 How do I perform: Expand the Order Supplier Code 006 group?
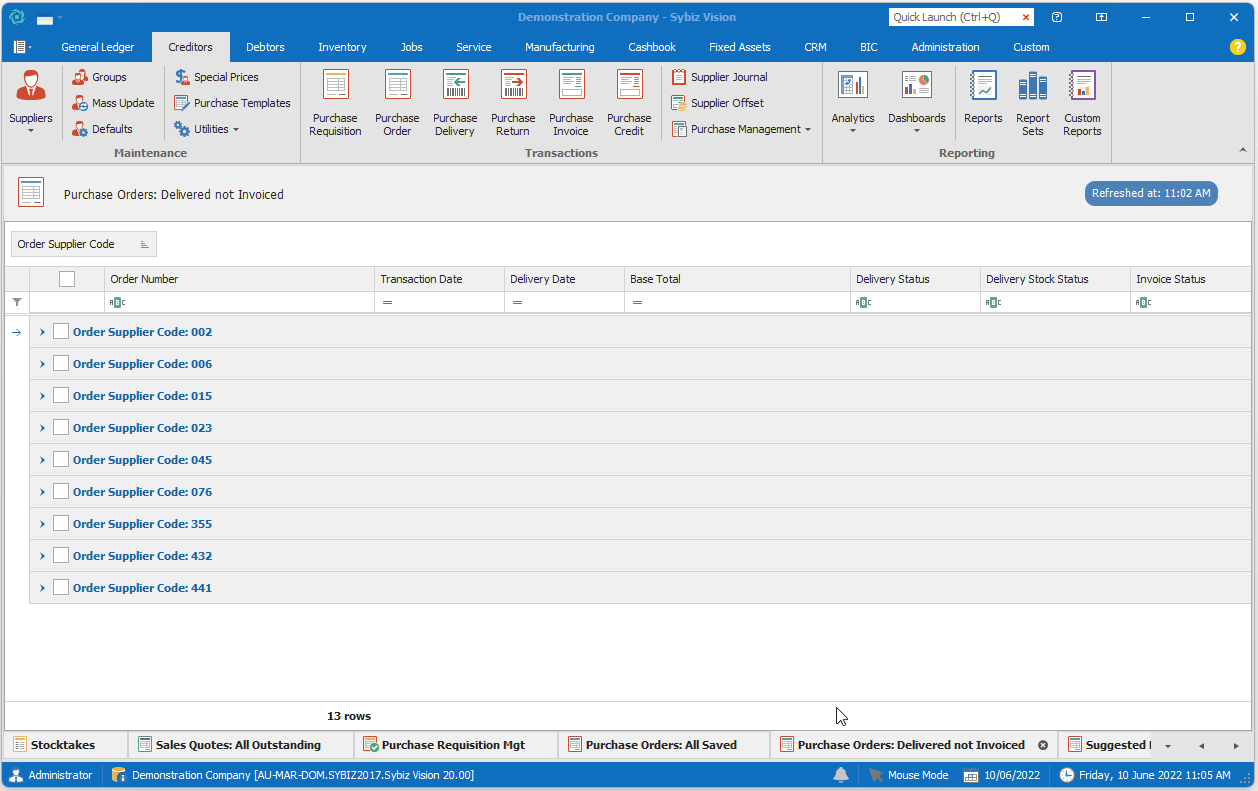[x=42, y=364]
